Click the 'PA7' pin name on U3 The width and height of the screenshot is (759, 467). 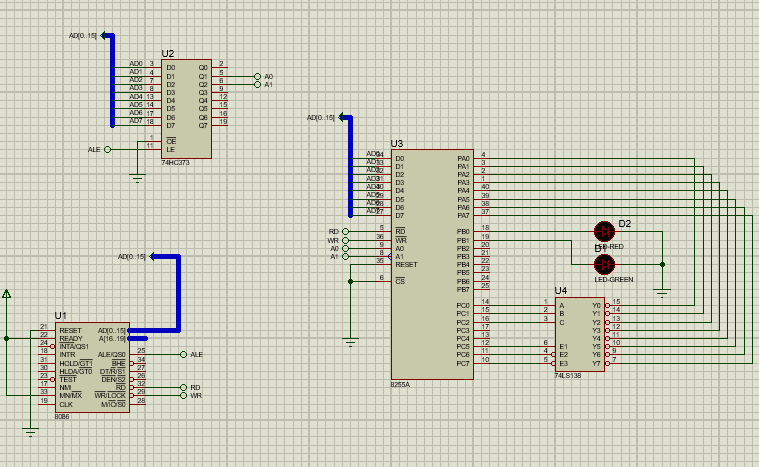(x=463, y=216)
